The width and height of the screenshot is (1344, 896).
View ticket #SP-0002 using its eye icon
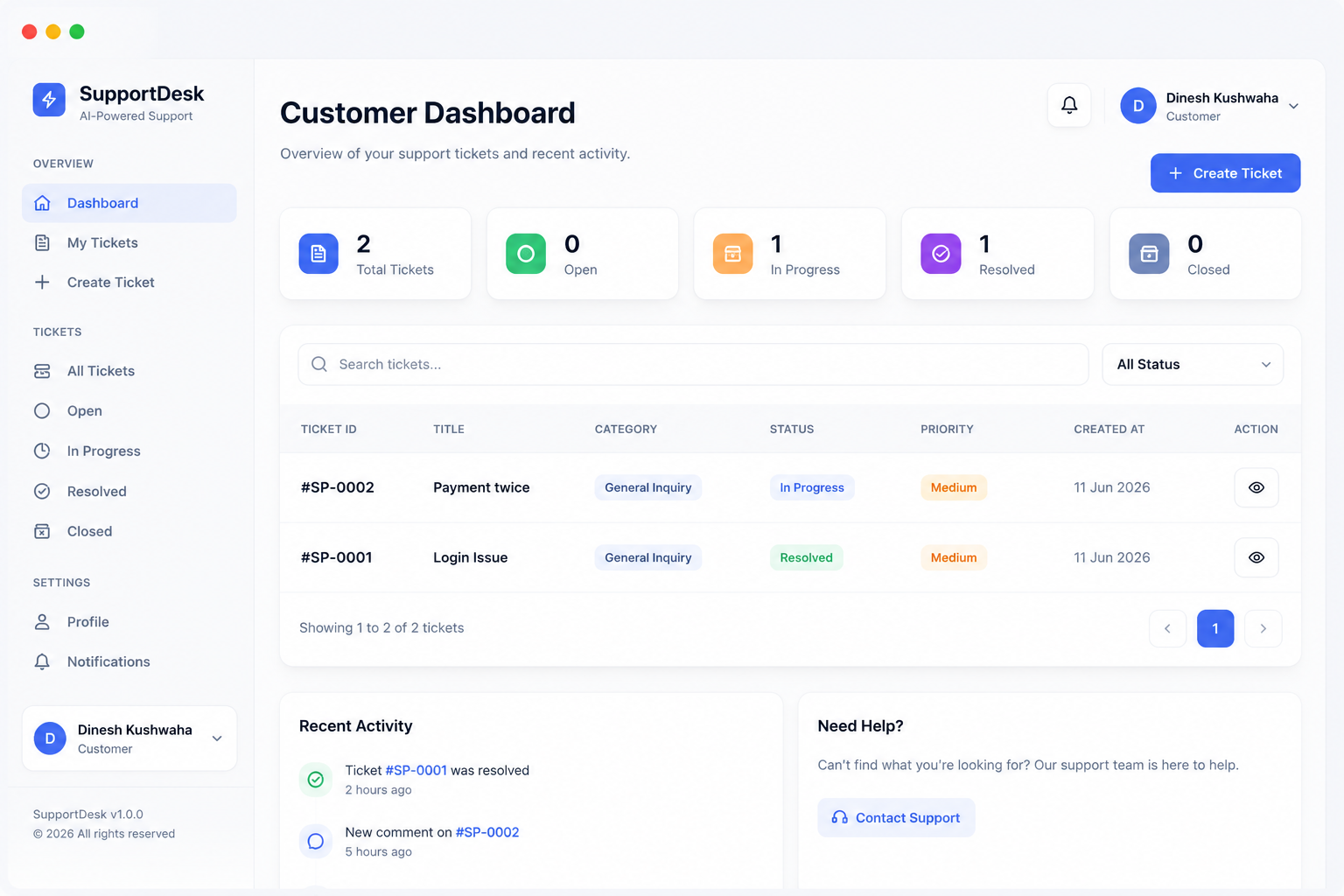pyautogui.click(x=1256, y=487)
